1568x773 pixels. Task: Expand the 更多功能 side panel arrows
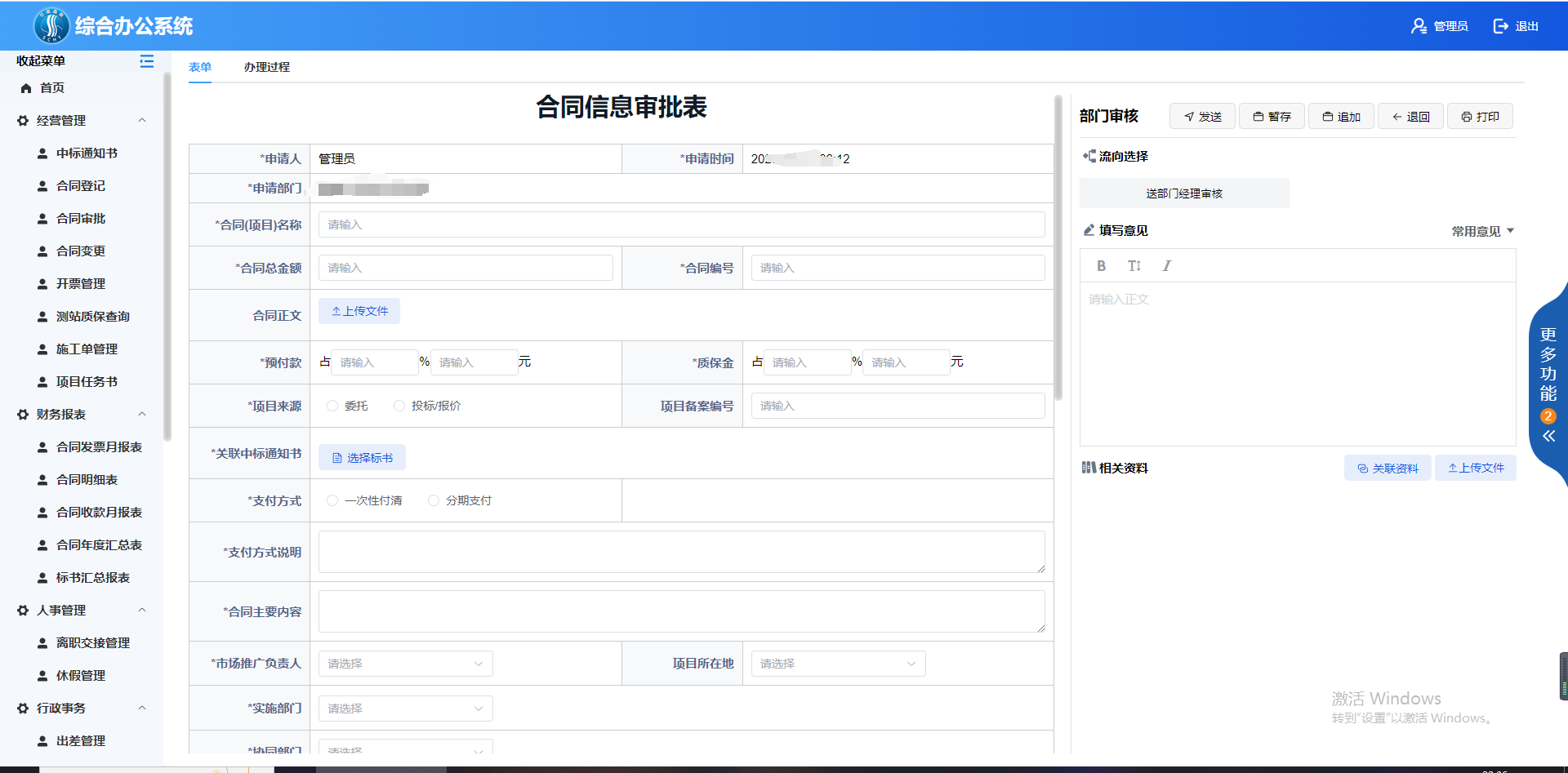tap(1548, 436)
